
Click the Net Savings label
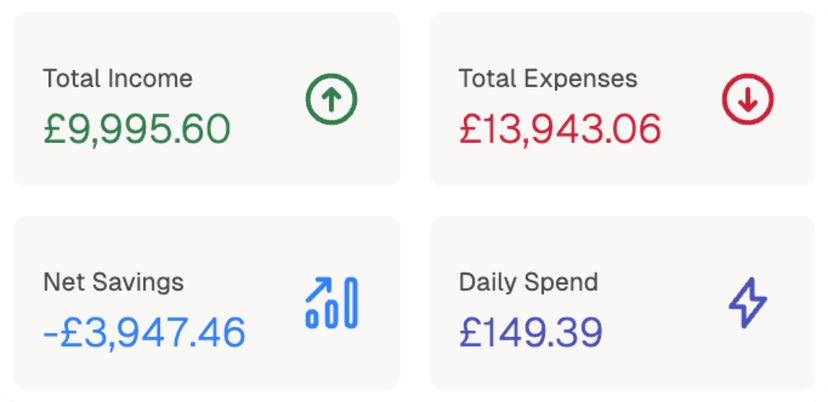tap(114, 282)
